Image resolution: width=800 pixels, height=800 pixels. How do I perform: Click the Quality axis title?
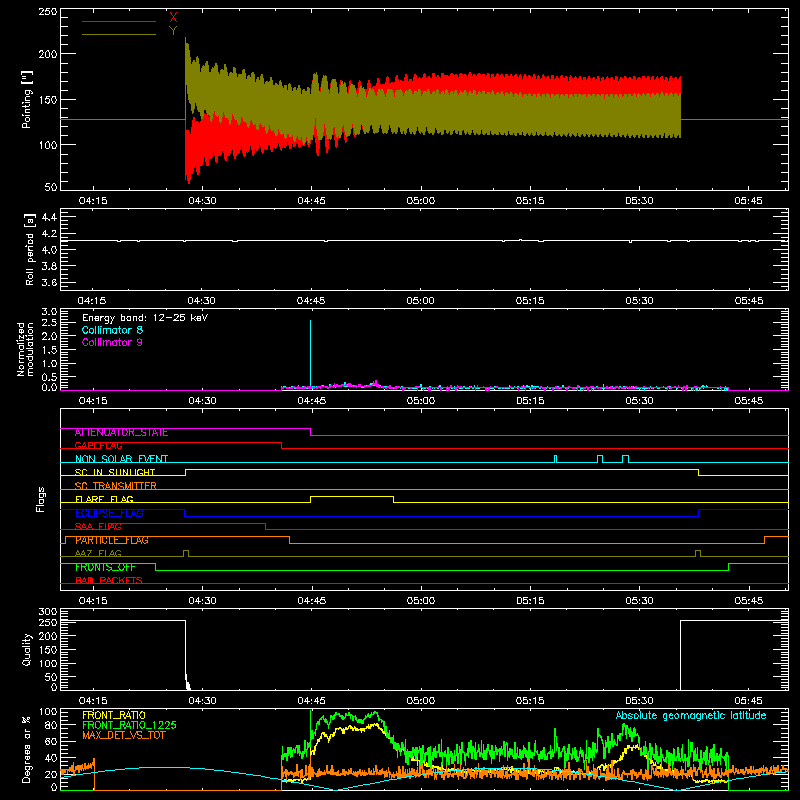(x=27, y=649)
